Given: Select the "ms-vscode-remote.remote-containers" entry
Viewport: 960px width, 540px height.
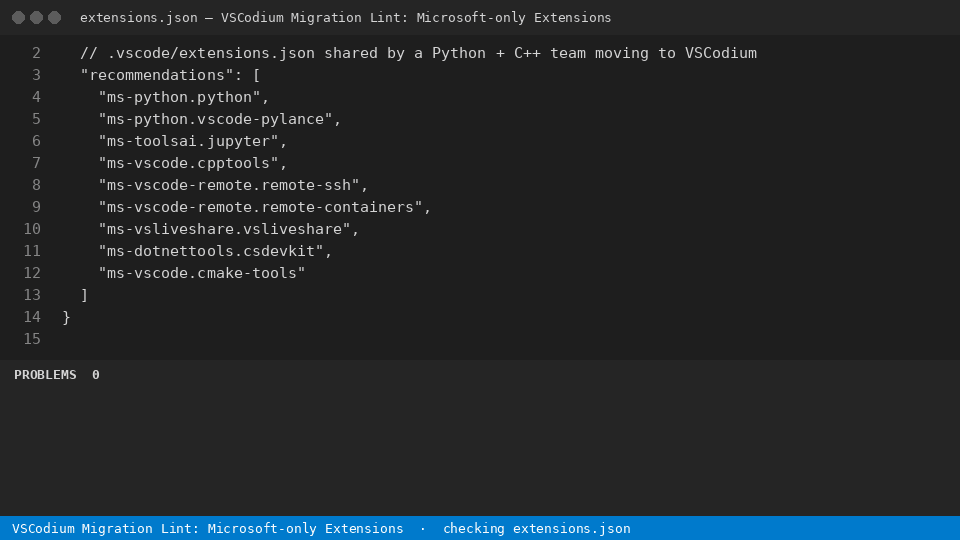Looking at the screenshot, I should (261, 208).
